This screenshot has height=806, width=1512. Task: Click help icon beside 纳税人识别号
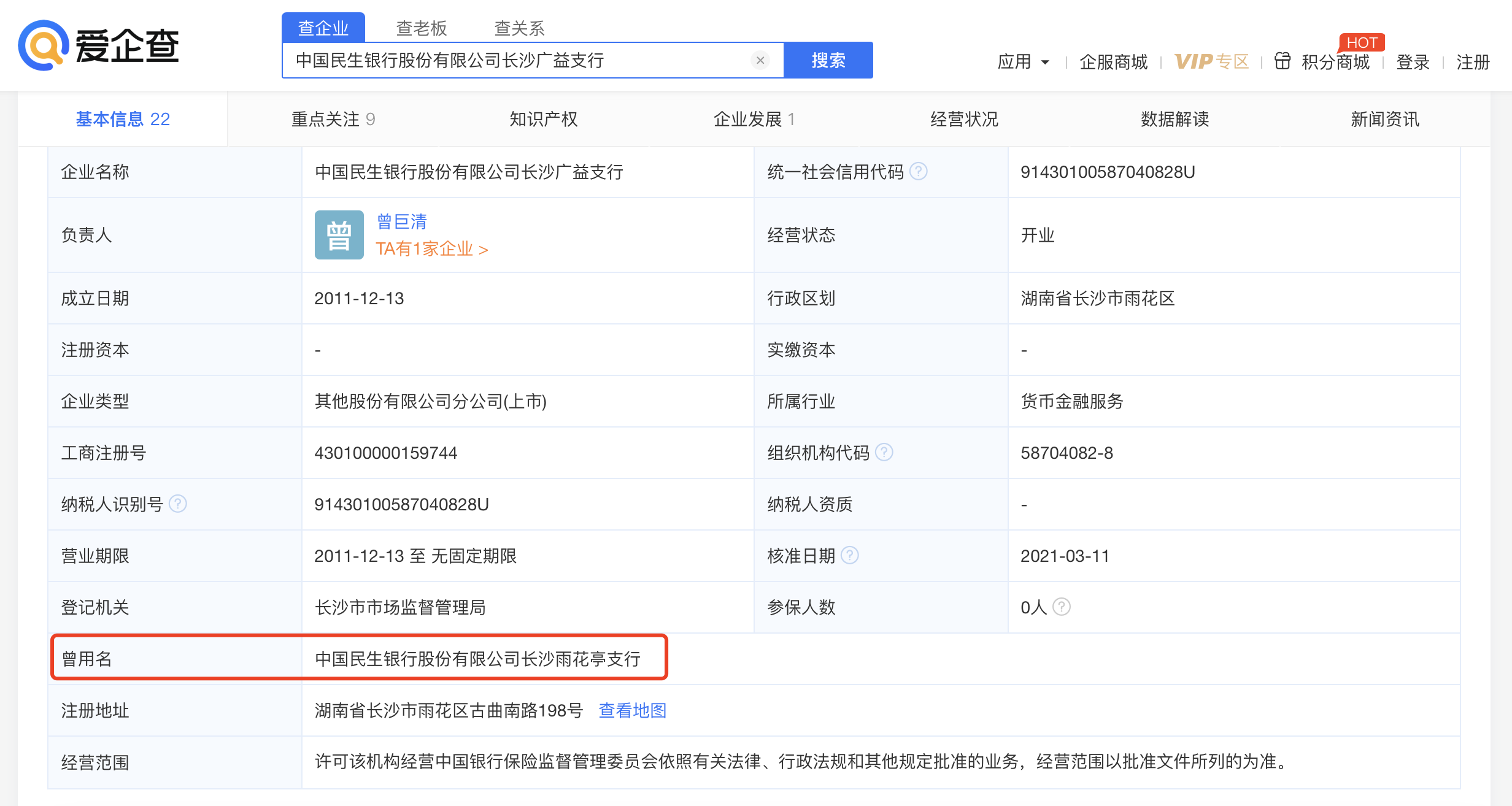tap(177, 504)
